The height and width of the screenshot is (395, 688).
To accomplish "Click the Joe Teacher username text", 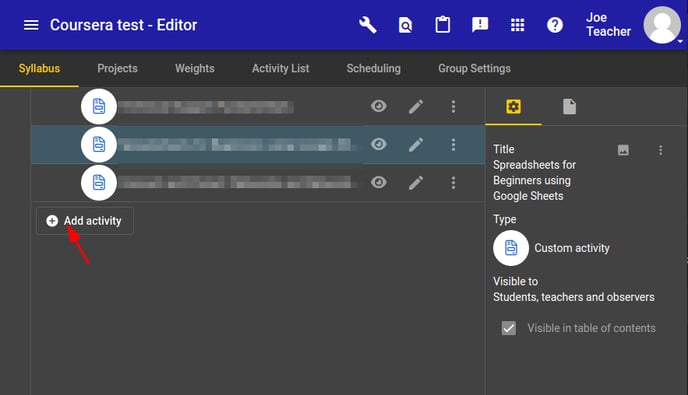I will [608, 25].
